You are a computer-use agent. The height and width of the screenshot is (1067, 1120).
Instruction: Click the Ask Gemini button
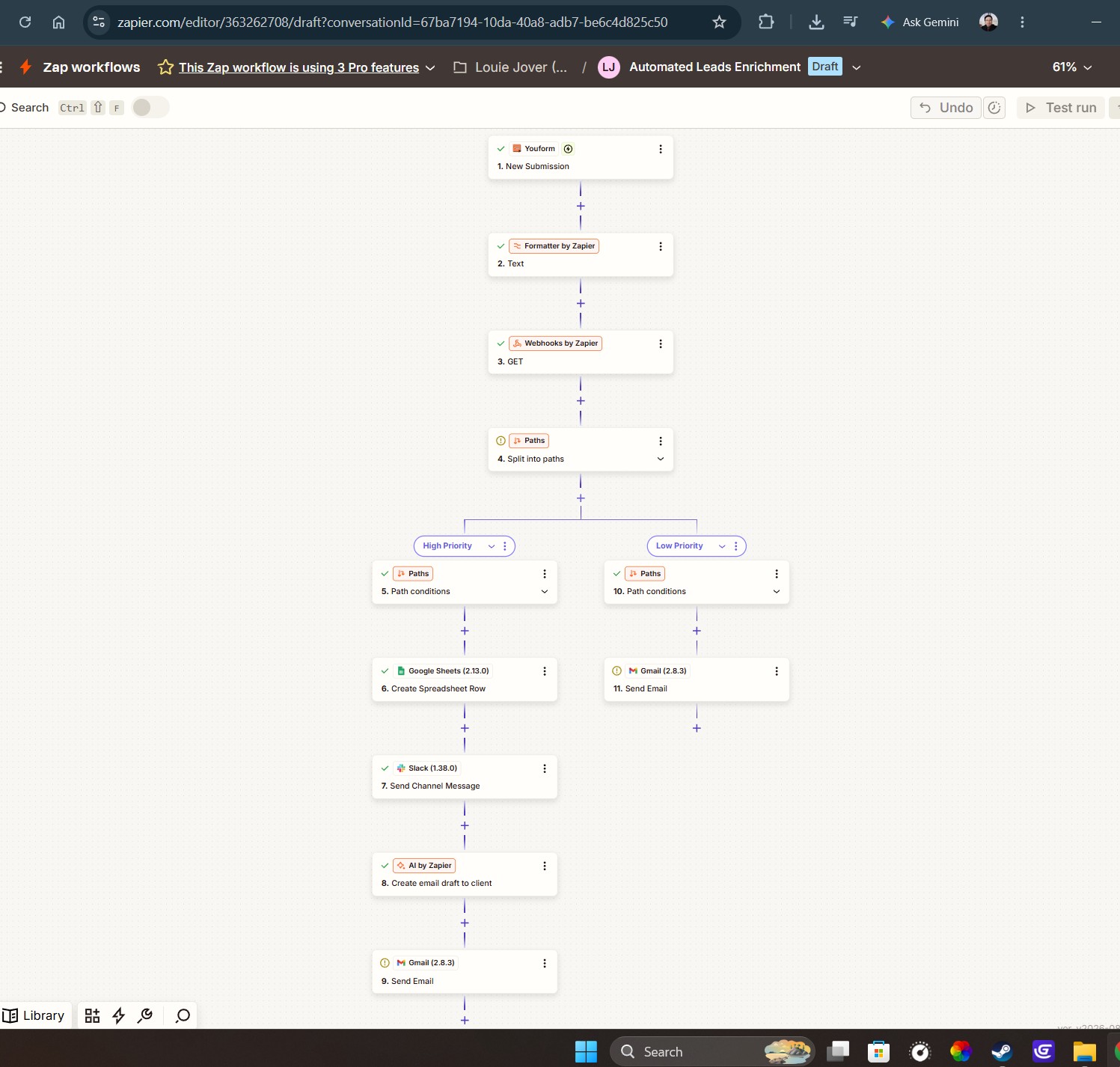pos(919,22)
